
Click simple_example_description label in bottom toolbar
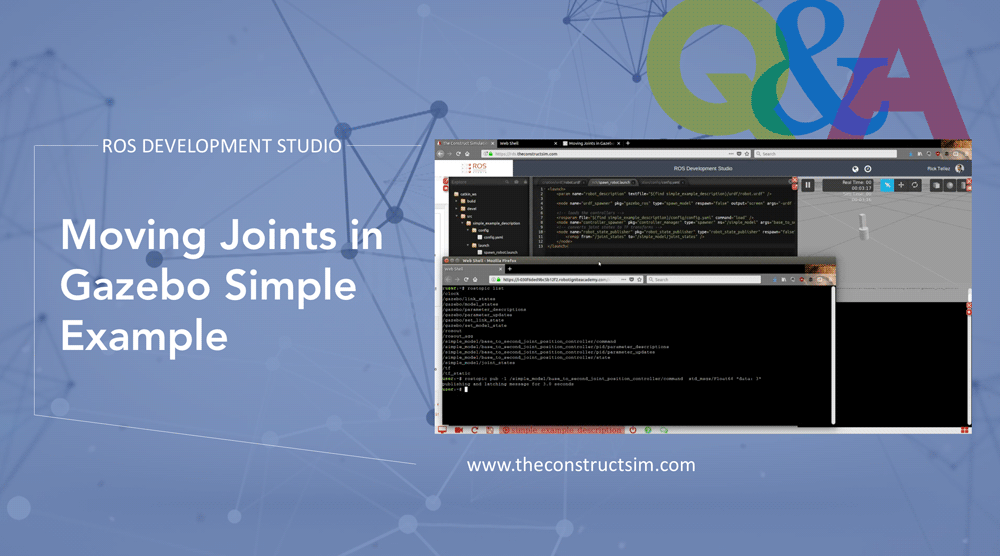point(562,430)
